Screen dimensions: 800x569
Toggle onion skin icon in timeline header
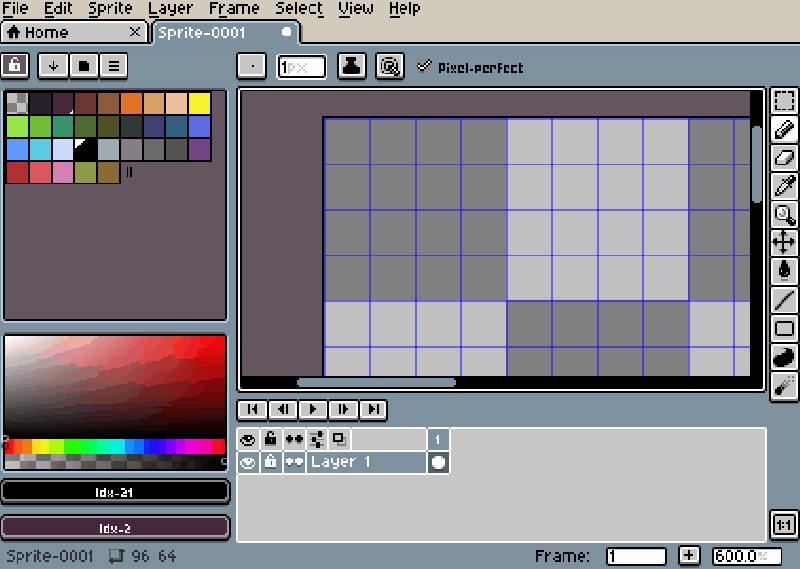coord(339,439)
